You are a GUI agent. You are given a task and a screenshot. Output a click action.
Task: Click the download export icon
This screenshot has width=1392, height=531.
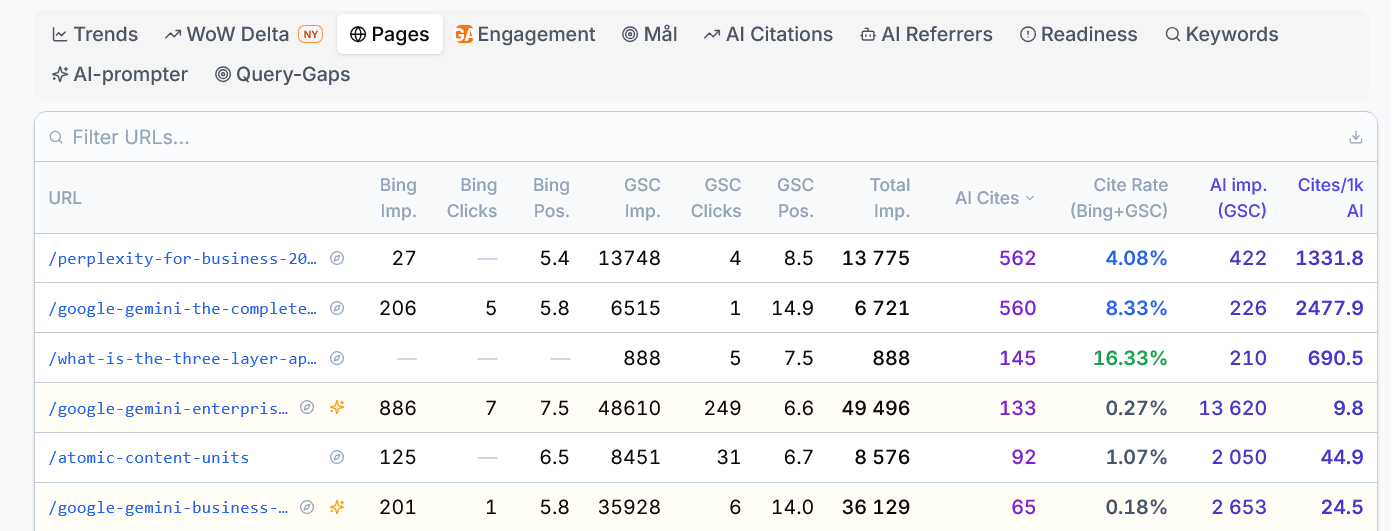click(x=1356, y=137)
